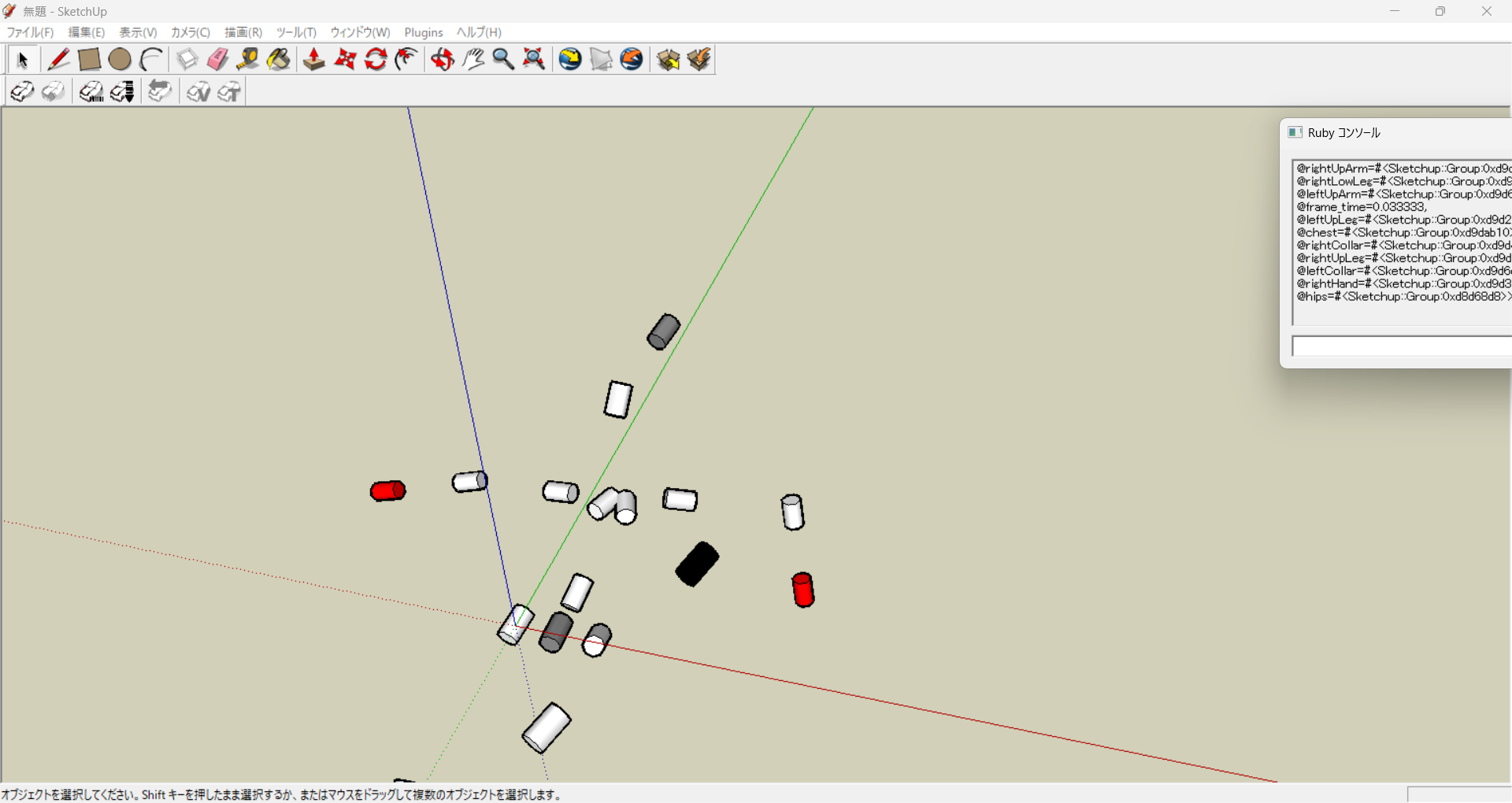Image resolution: width=1512 pixels, height=803 pixels.
Task: Click the @rightUpLeg console output line
Action: [1404, 258]
